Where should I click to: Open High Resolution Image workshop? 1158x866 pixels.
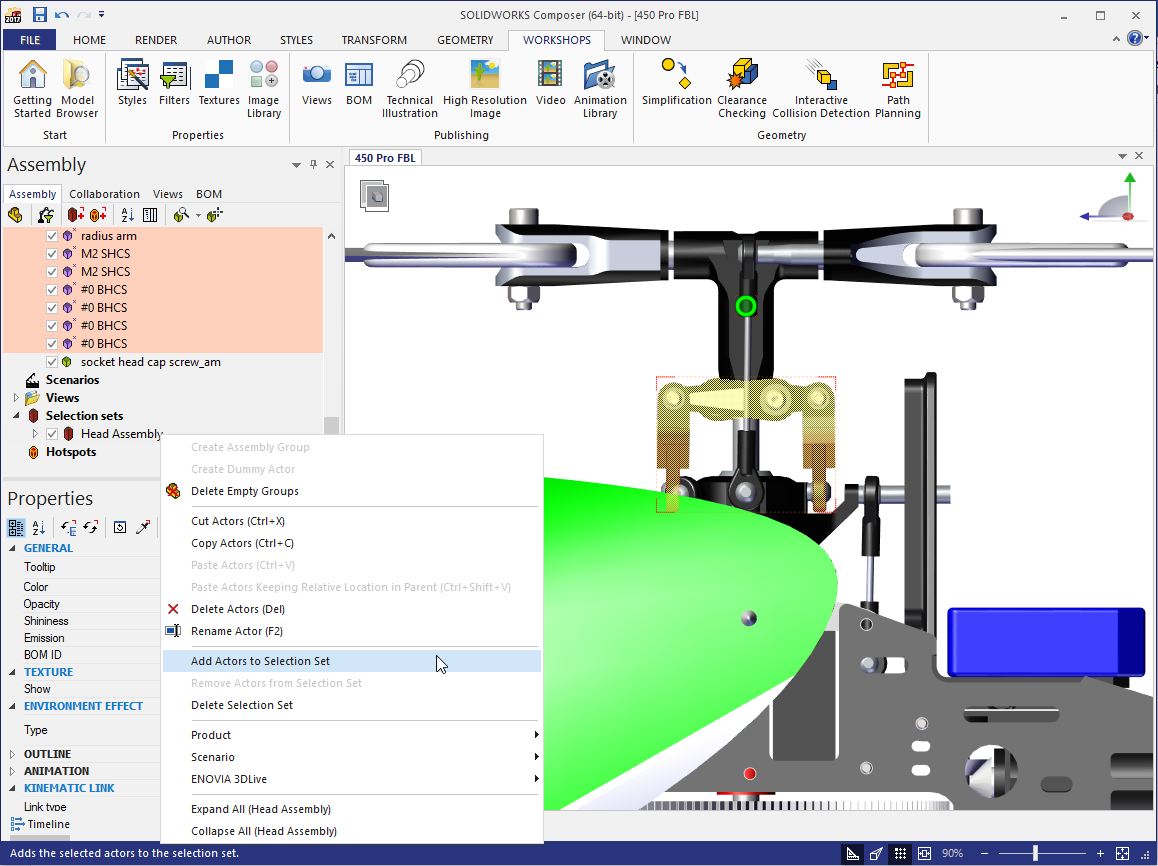[x=485, y=88]
